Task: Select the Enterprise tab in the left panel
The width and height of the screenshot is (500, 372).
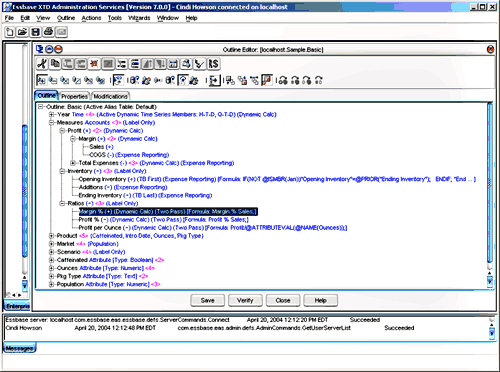Action: 17,306
